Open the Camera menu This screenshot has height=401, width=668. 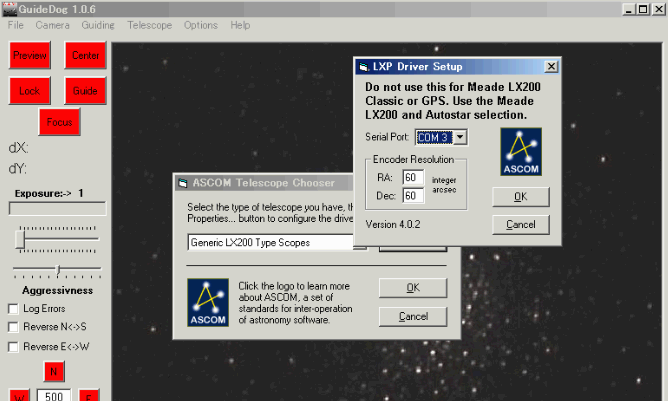point(52,25)
